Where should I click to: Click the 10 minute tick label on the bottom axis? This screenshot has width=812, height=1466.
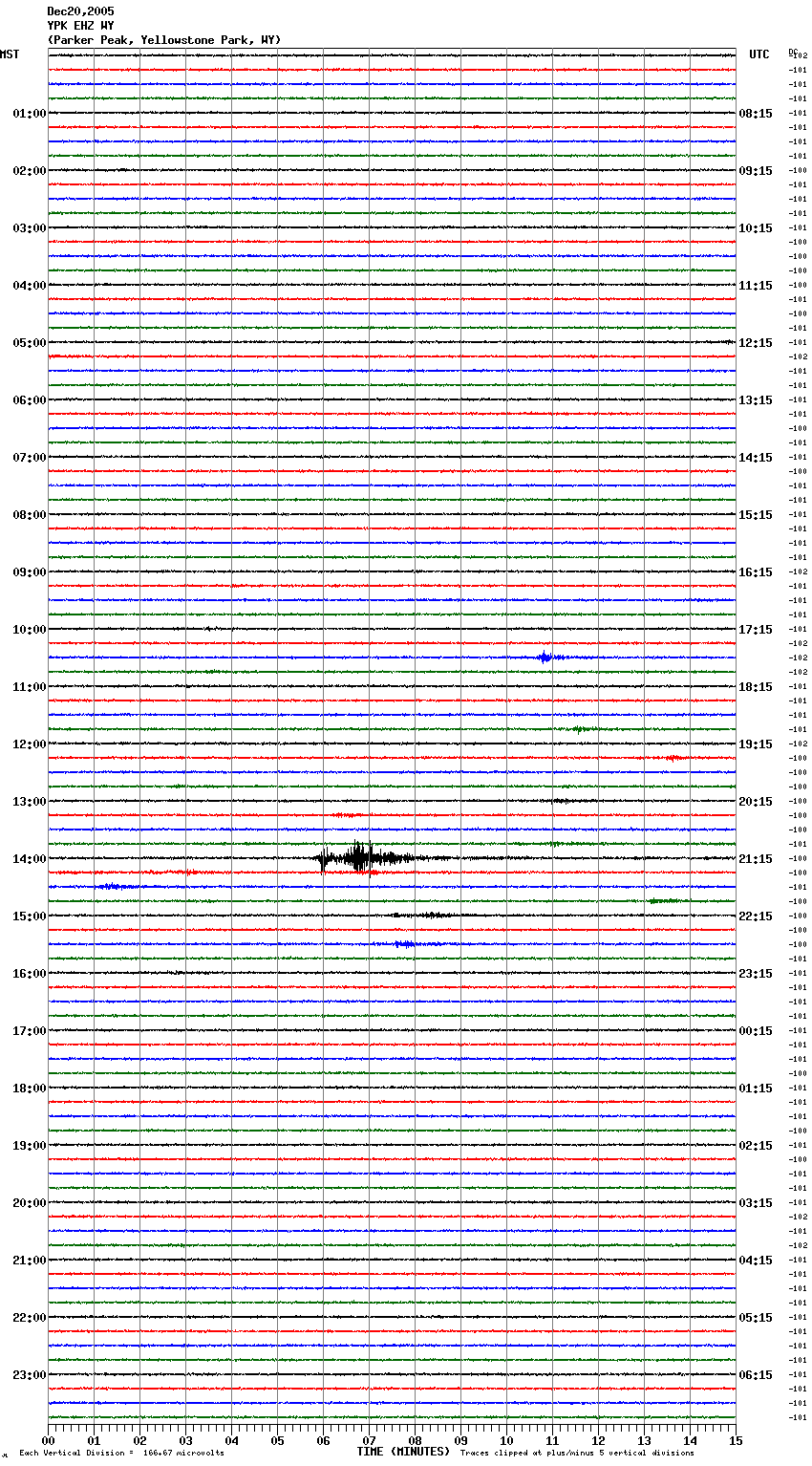pos(506,1440)
